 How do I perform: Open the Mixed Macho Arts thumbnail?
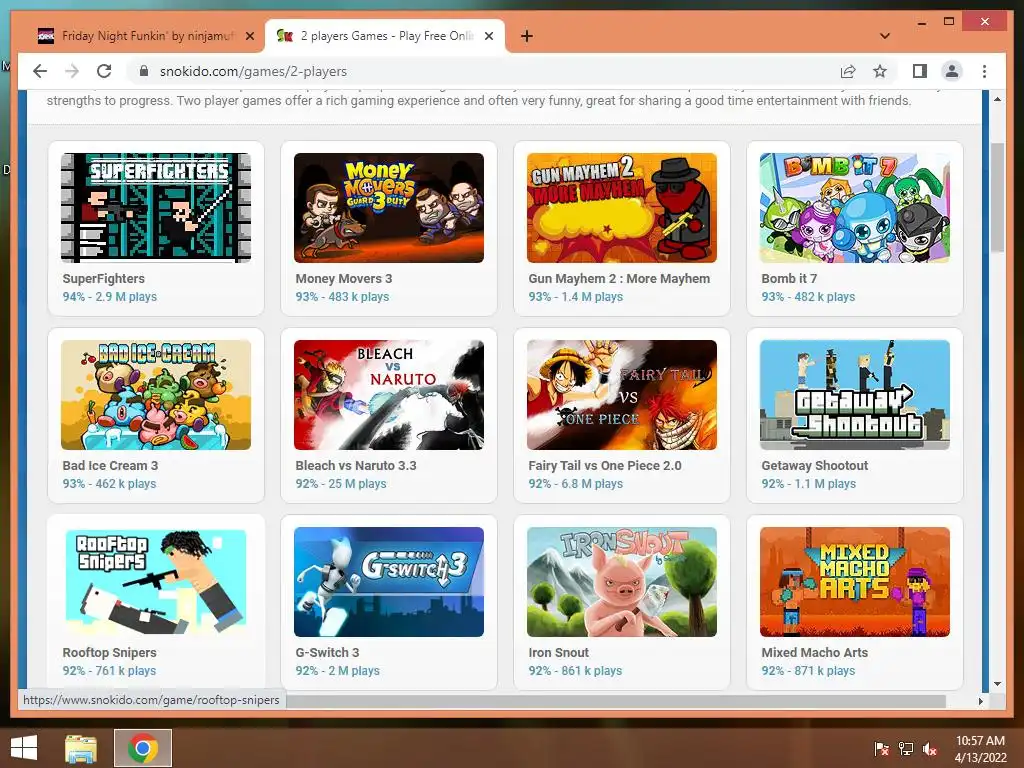coord(855,582)
